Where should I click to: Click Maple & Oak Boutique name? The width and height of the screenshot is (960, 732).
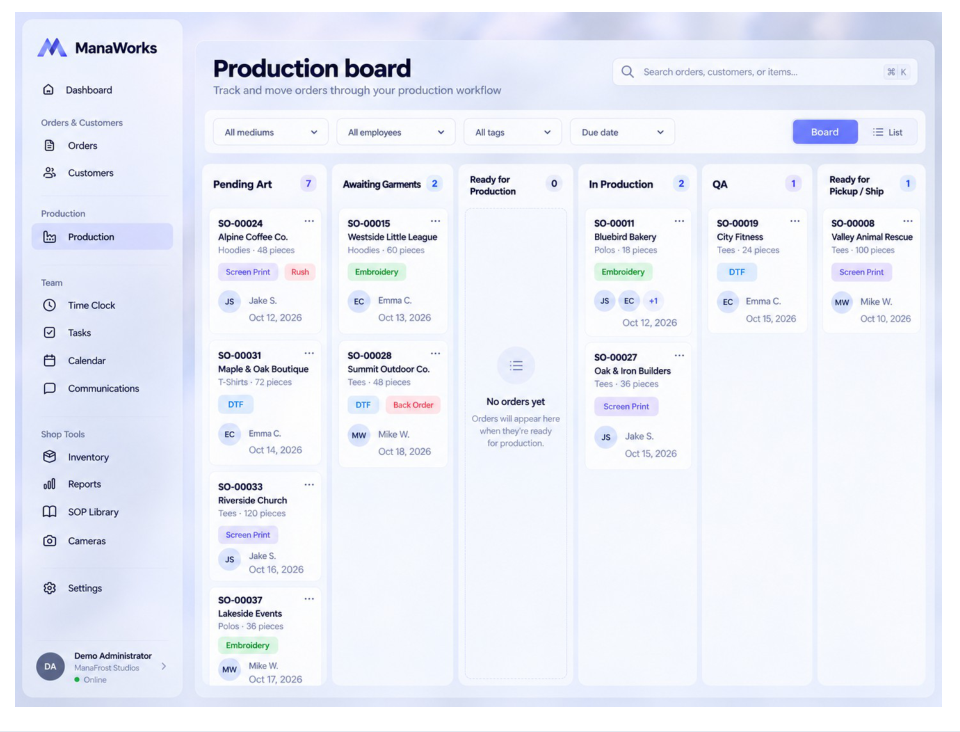click(x=263, y=369)
